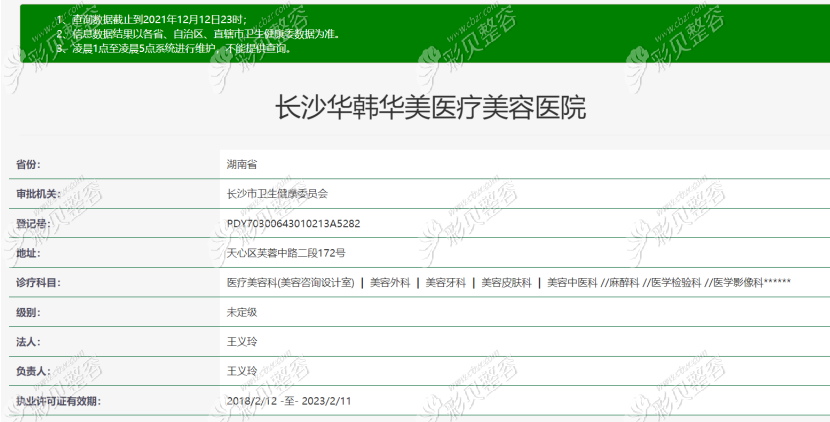Click notice line about 凌晨1点至凌晨5点系统维护
Image resolution: width=830 pixels, height=422 pixels.
pyautogui.click(x=174, y=49)
